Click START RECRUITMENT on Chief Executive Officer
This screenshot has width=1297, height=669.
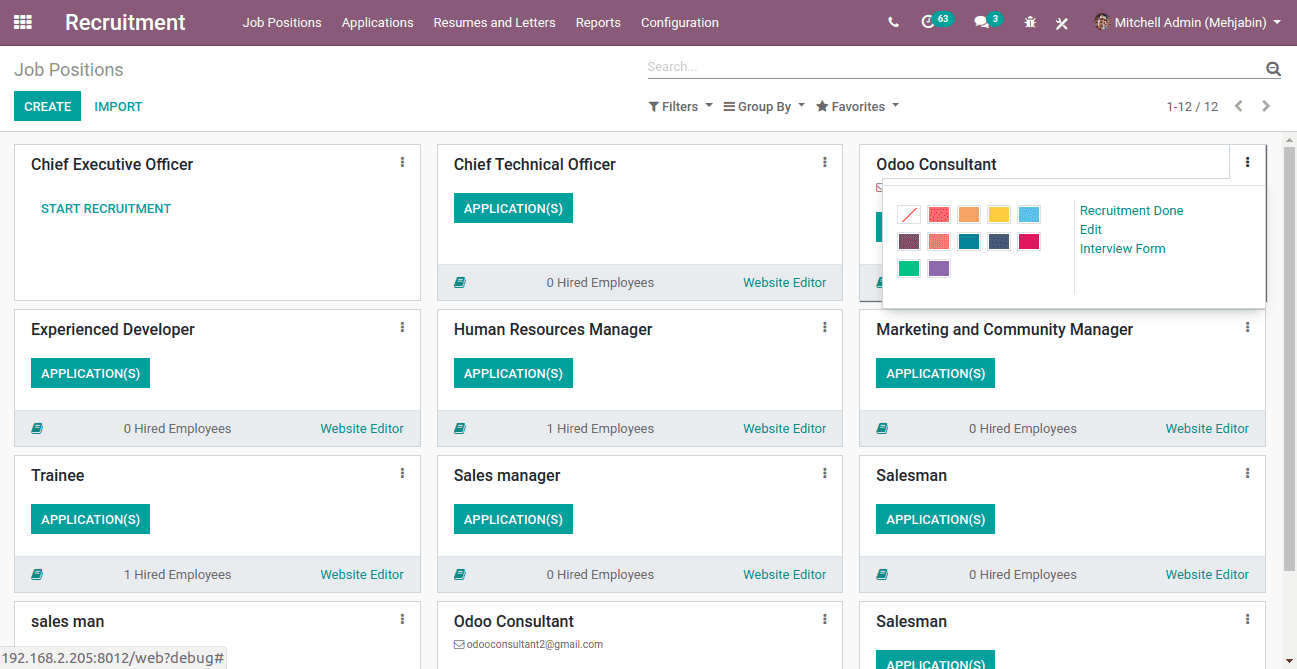(106, 209)
